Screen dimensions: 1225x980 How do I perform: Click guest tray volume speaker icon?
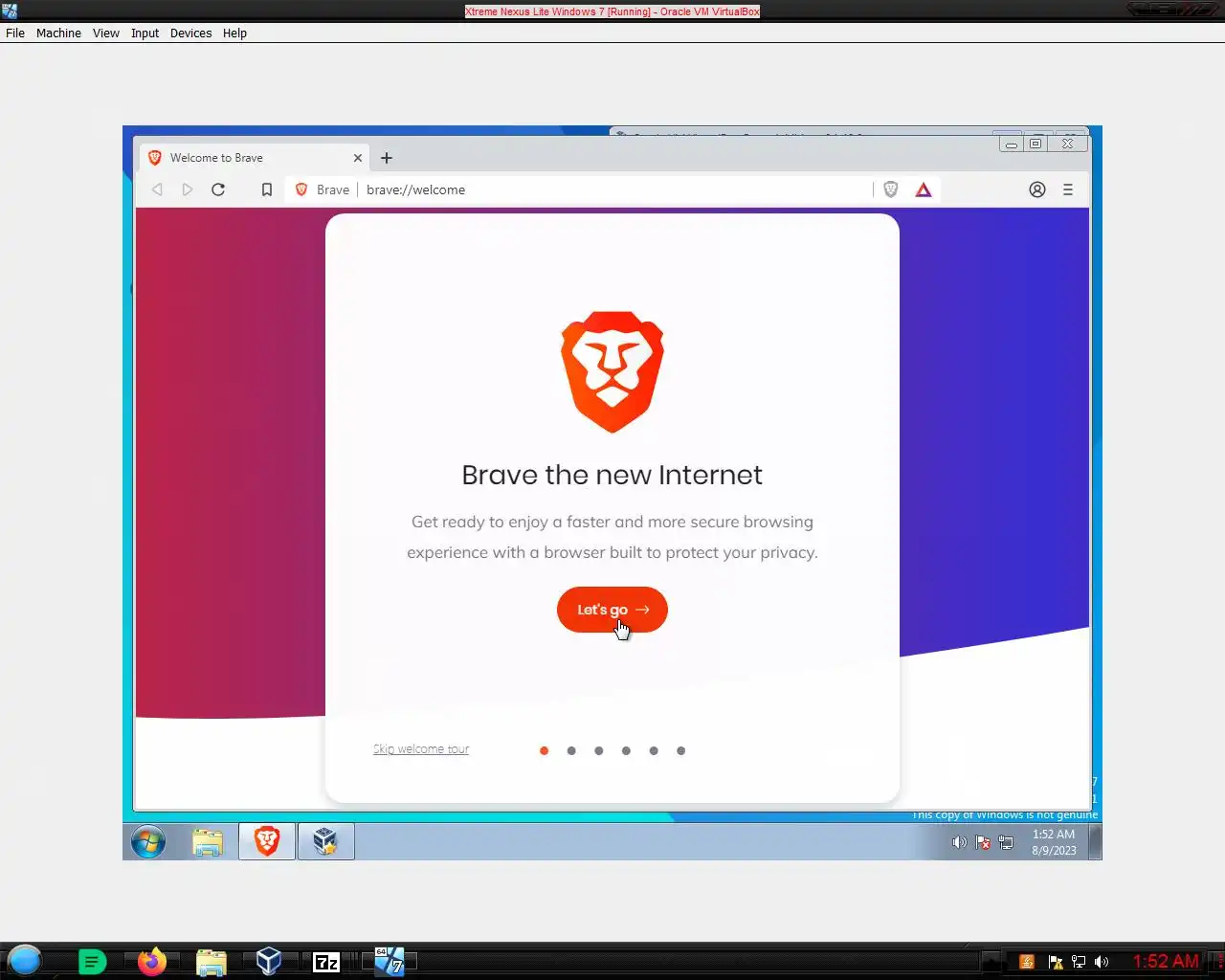[959, 843]
